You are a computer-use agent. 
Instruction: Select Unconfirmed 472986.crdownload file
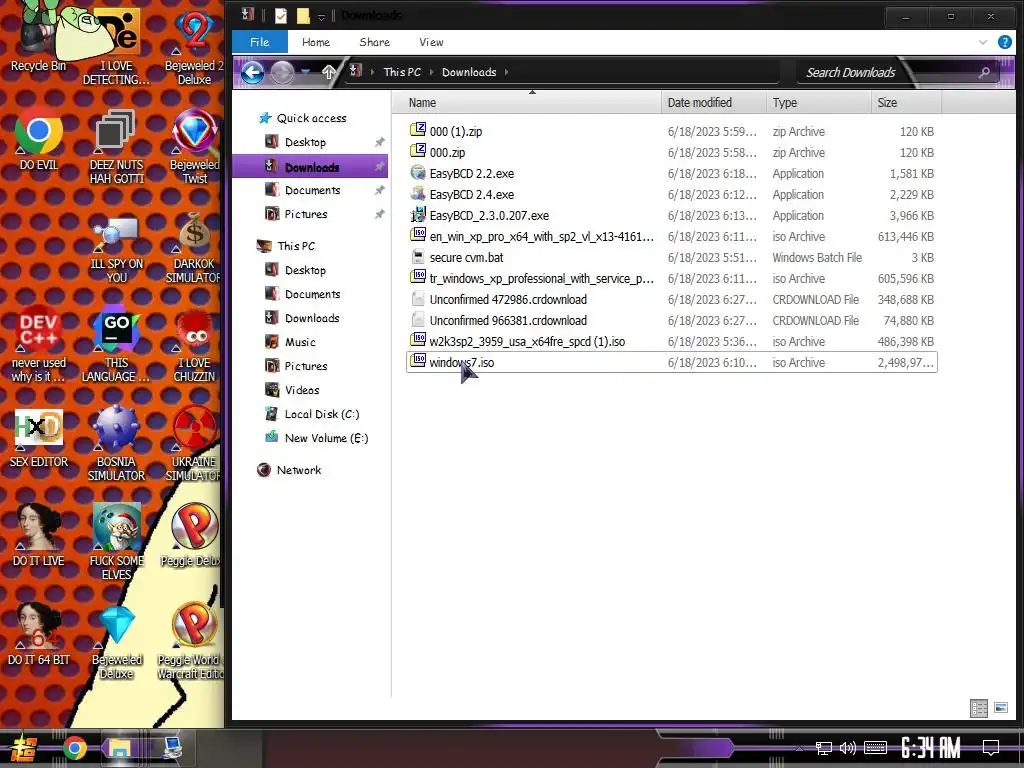(671, 299)
